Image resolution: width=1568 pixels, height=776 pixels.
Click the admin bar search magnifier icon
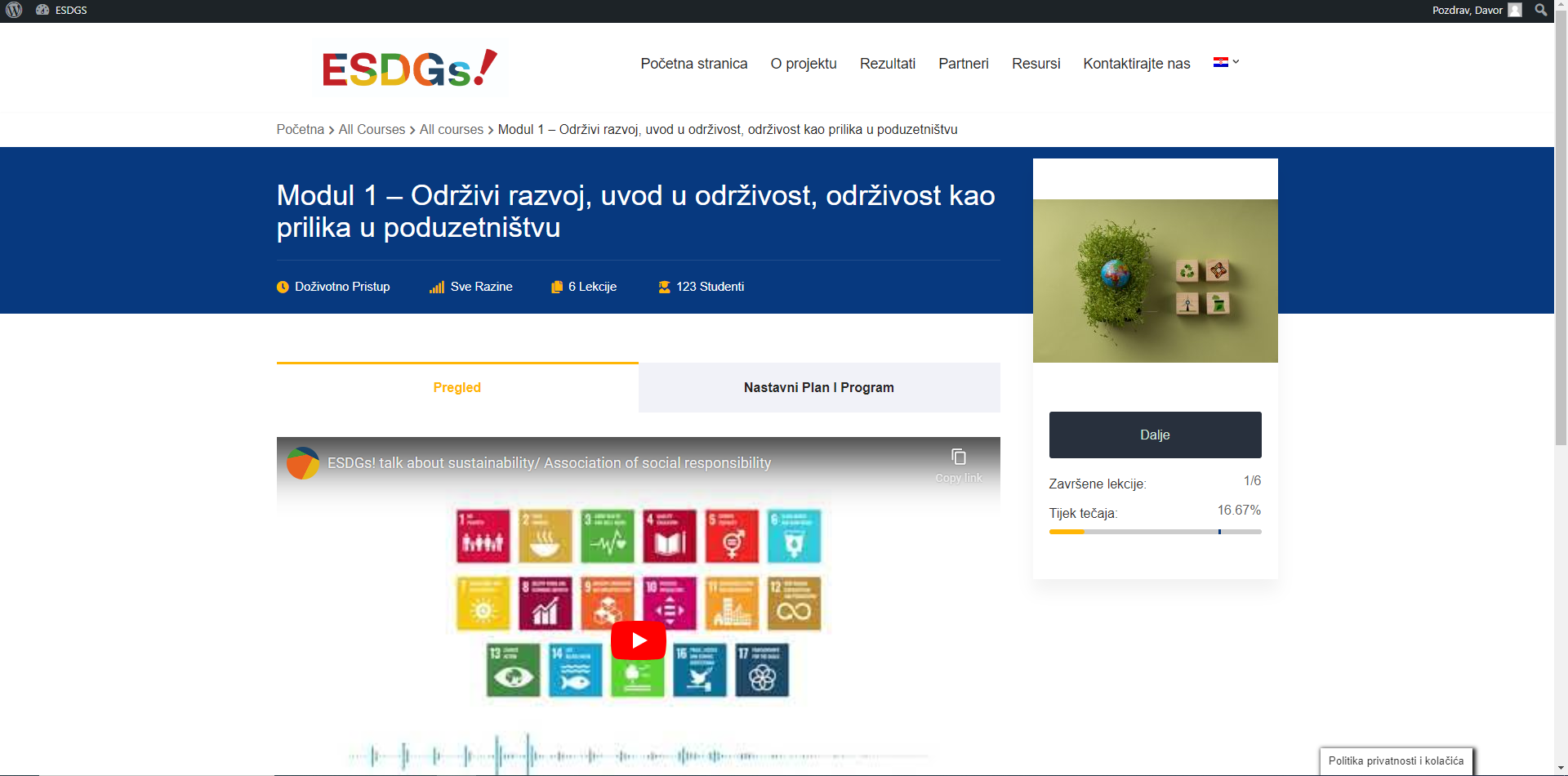point(1540,10)
